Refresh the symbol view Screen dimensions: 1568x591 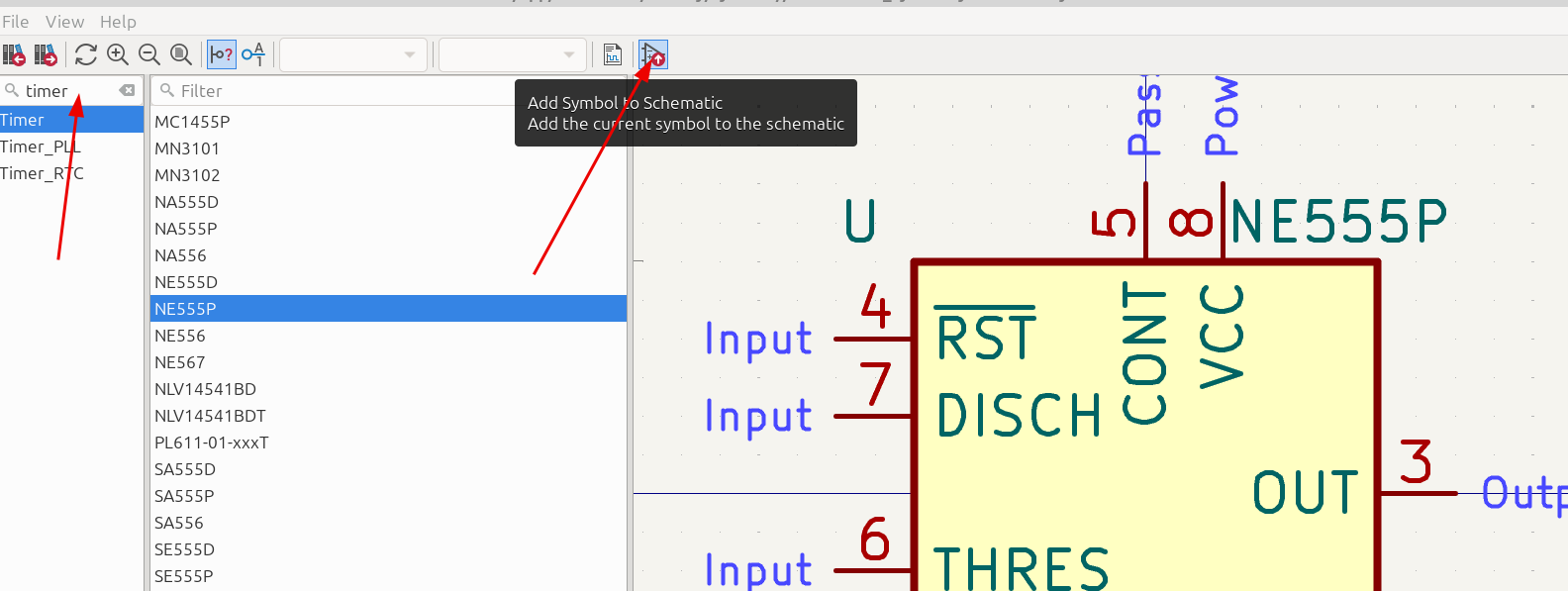click(86, 54)
